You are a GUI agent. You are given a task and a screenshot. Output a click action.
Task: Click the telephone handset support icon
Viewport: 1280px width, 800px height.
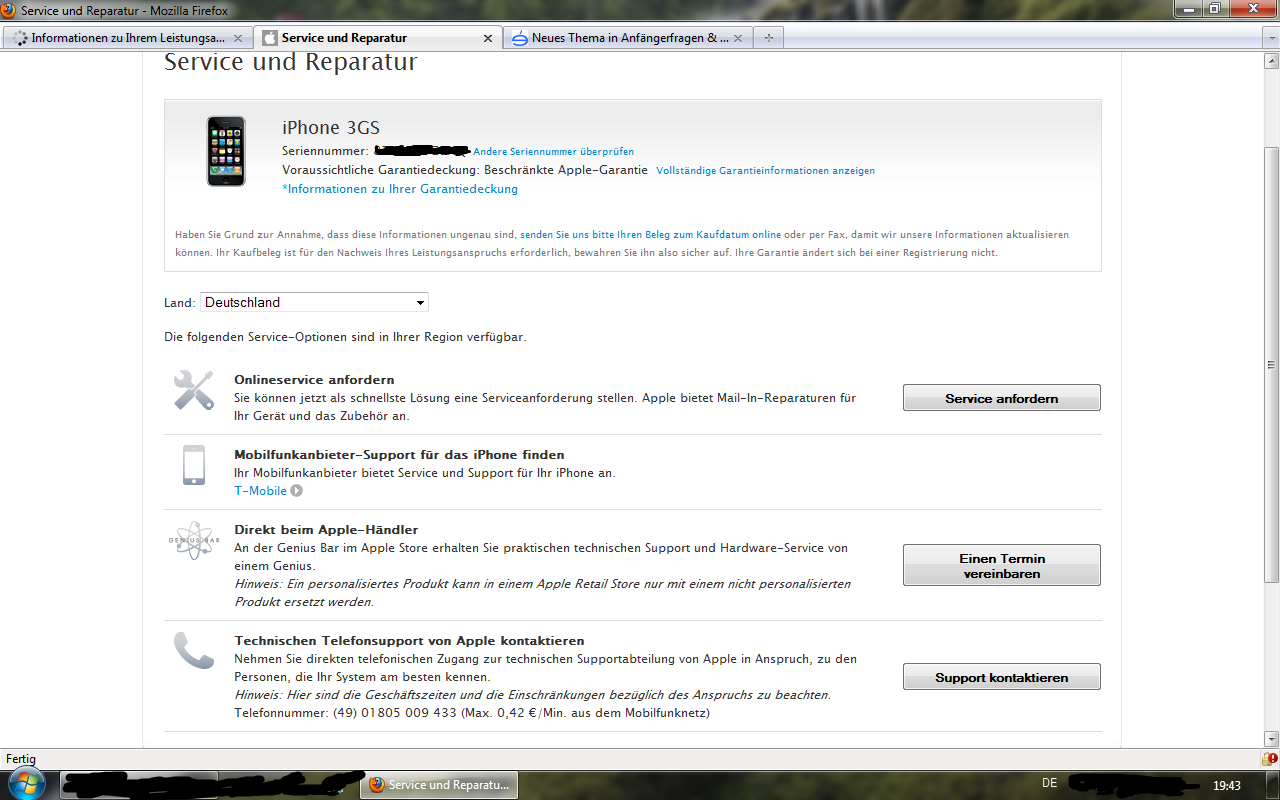pyautogui.click(x=193, y=650)
